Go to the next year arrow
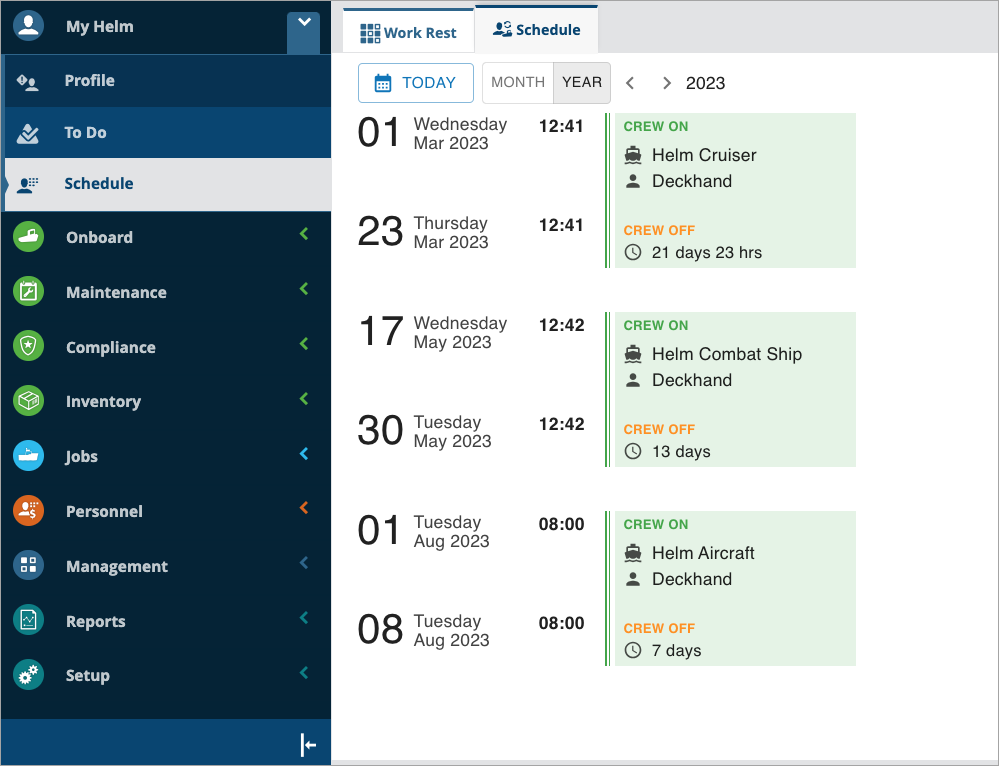The image size is (999, 766). 666,83
